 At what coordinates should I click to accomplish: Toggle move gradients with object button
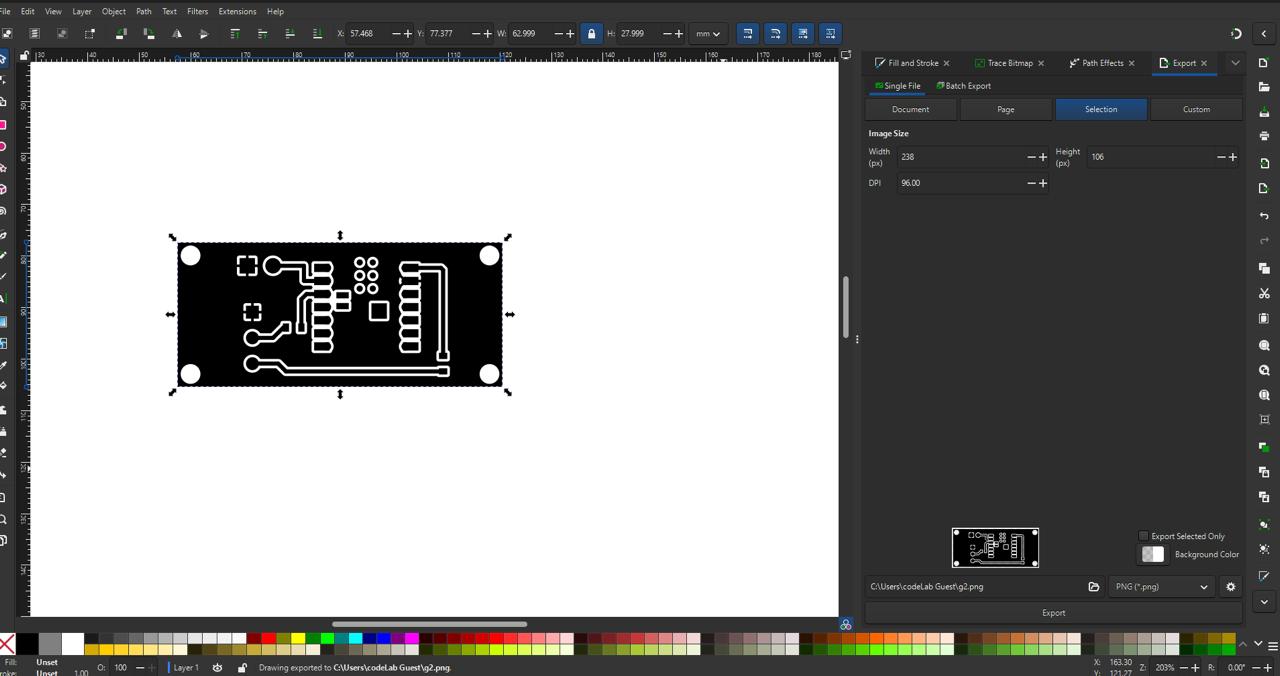point(803,33)
